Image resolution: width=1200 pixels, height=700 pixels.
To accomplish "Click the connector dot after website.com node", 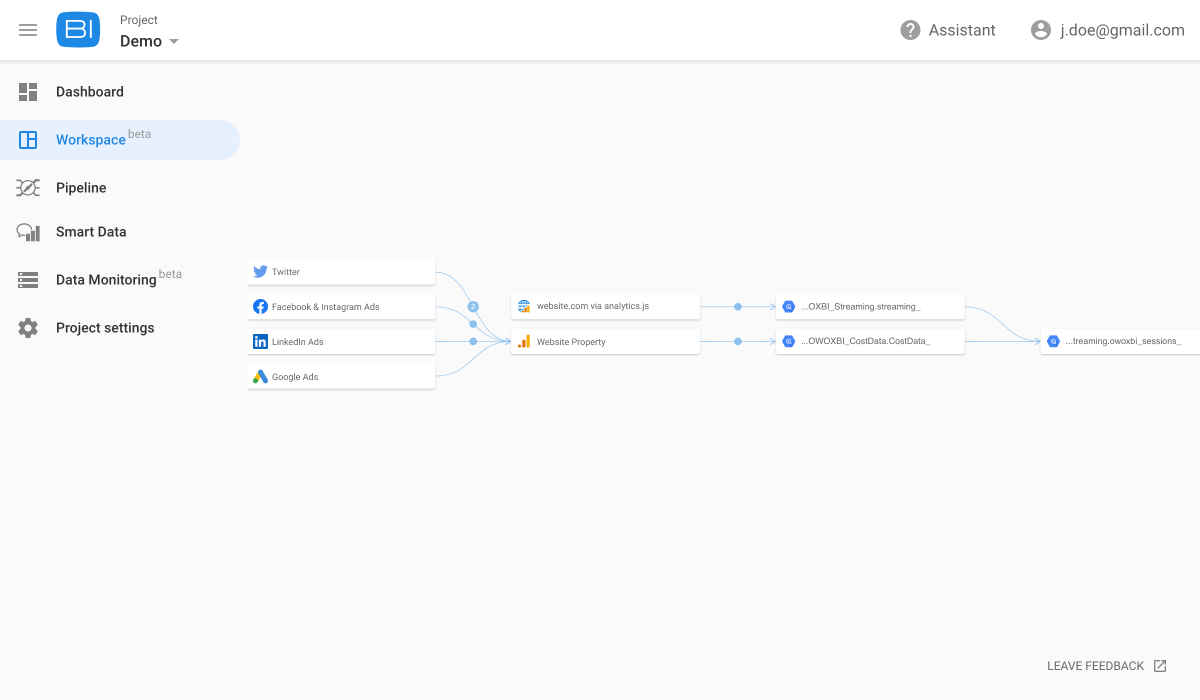I will (x=738, y=306).
